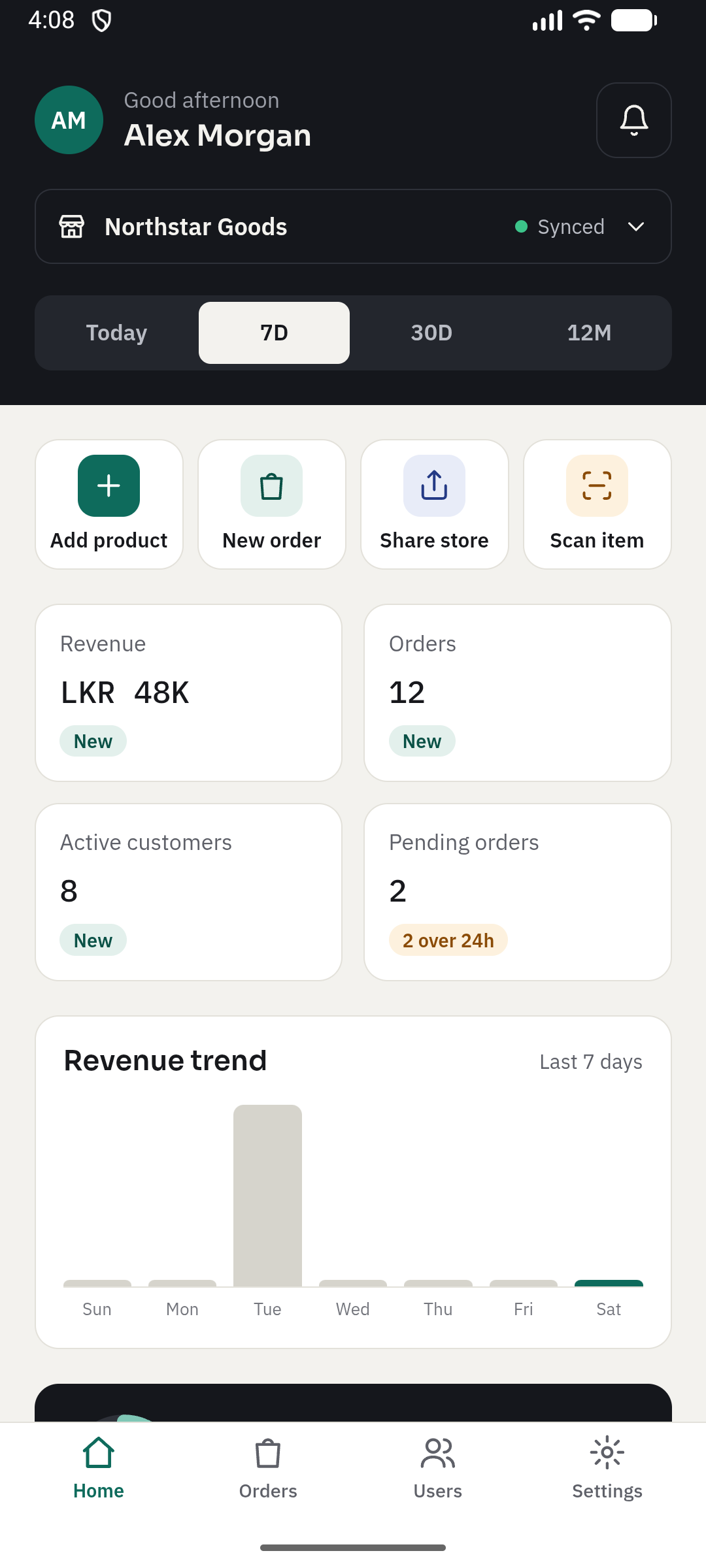The height and width of the screenshot is (1568, 706).
Task: Click the Mon axis label
Action: 182,1309
